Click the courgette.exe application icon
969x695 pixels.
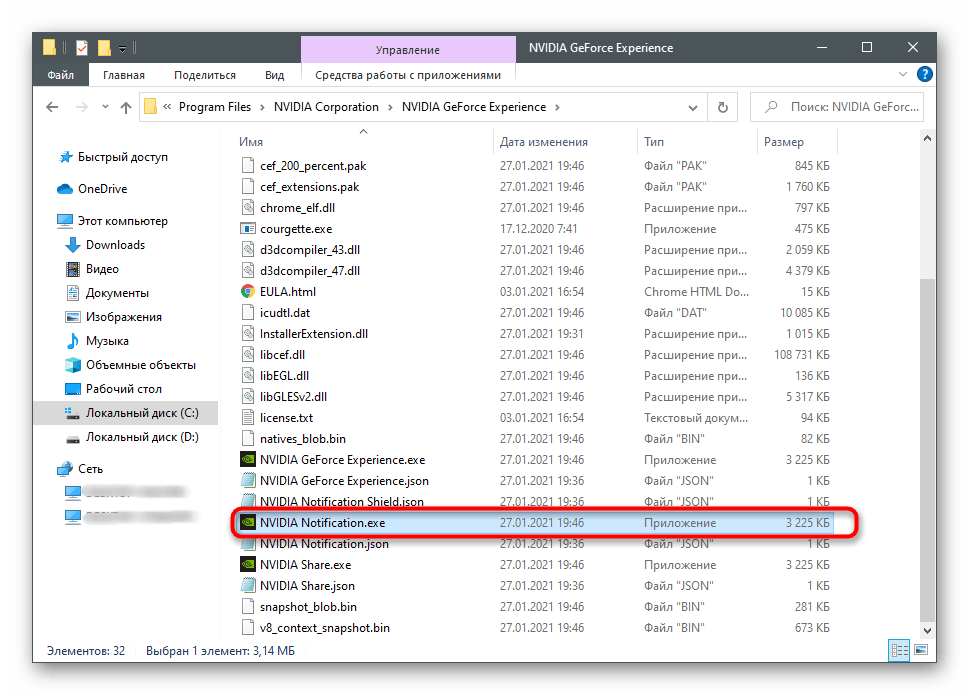click(248, 229)
